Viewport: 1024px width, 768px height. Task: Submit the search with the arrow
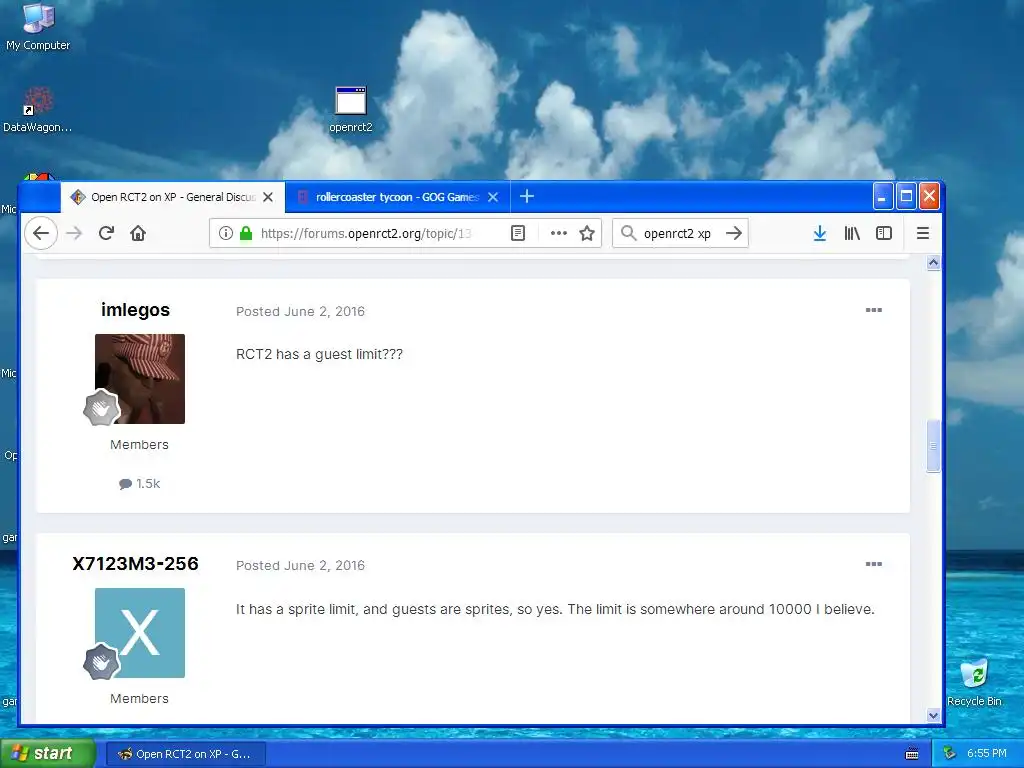tap(734, 233)
